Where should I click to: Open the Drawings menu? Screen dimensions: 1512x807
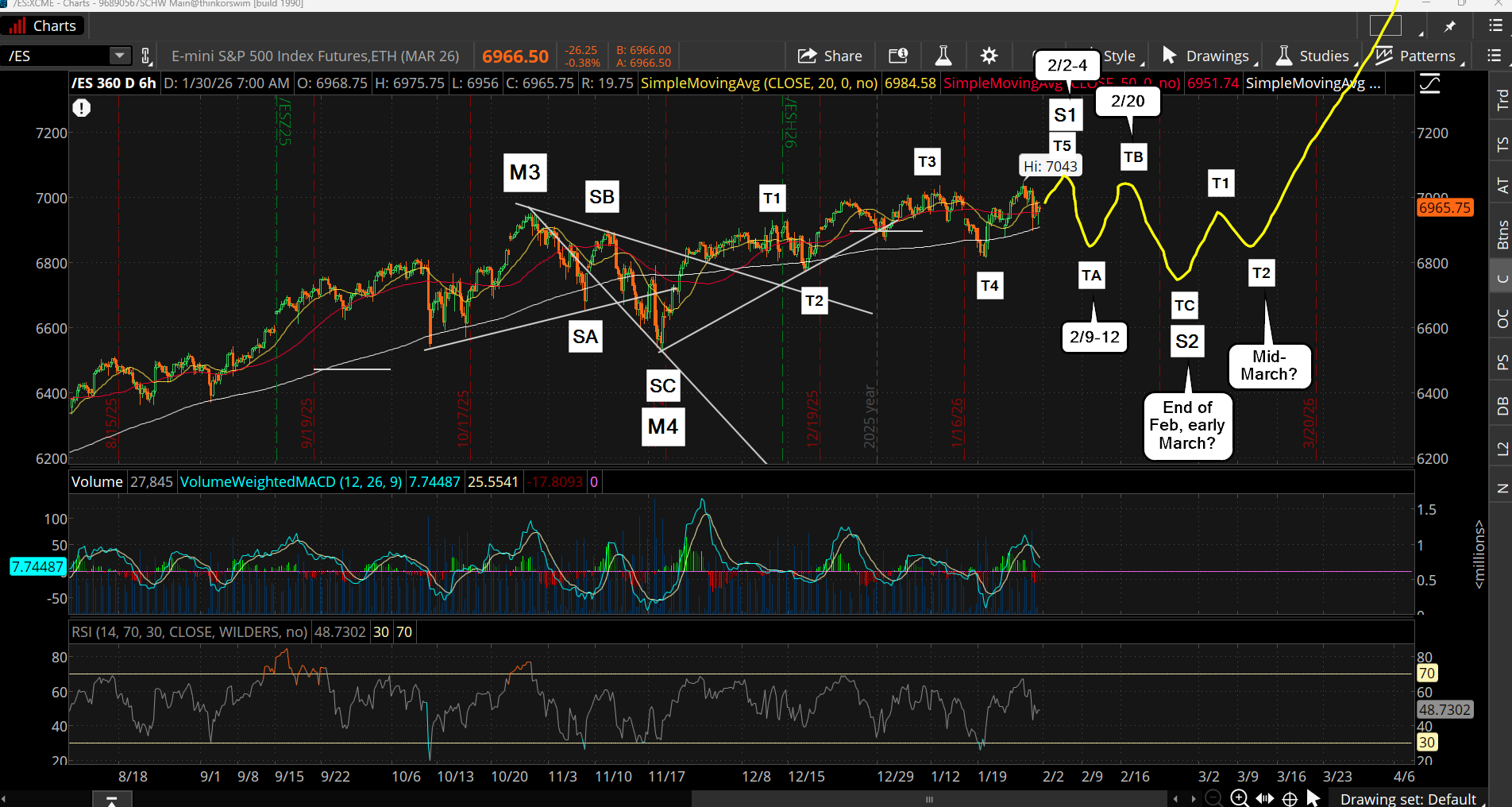[x=1205, y=56]
